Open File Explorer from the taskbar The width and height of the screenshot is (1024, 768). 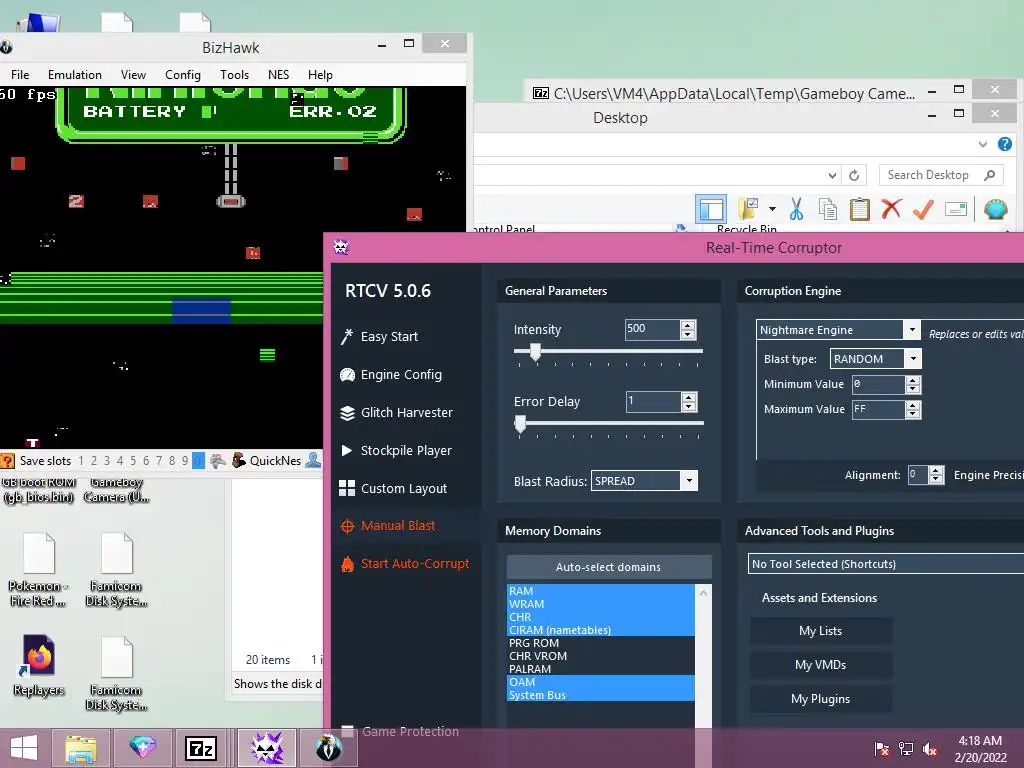[80, 748]
